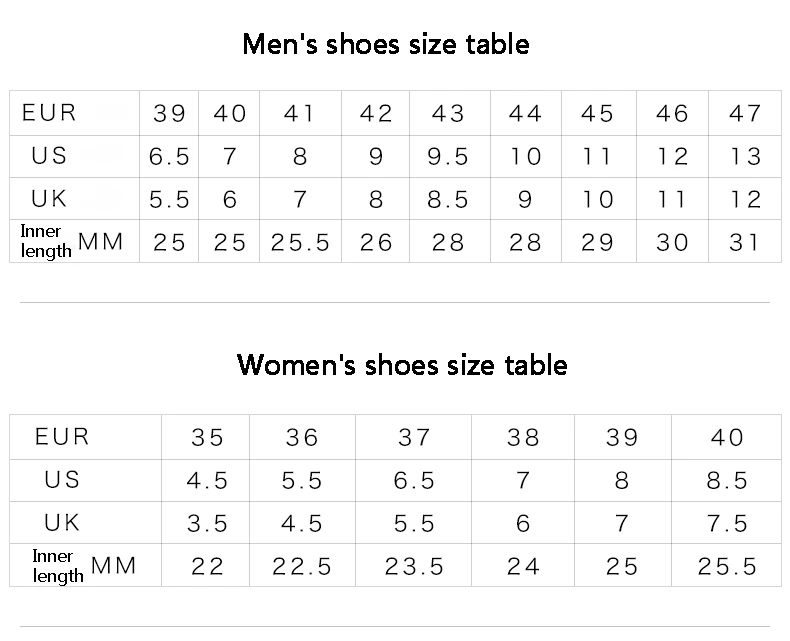Click the women's inner length value 22
790x641 pixels.
click(x=207, y=567)
